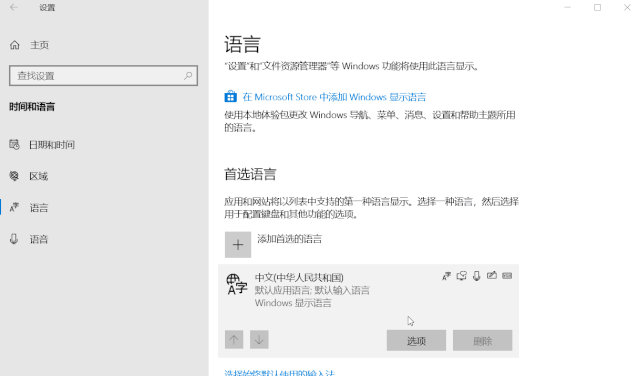Click the handwriting feature icon
Viewport: 639px width, 376px height.
point(492,275)
